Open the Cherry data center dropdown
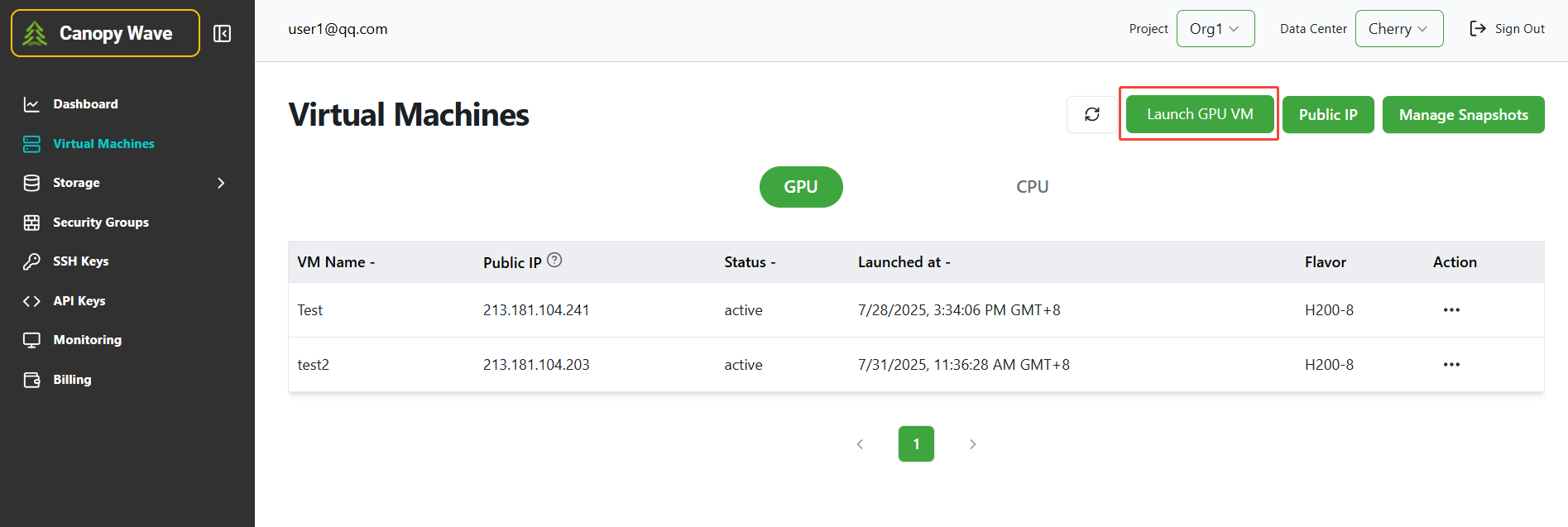This screenshot has width=1568, height=527. click(x=1398, y=29)
